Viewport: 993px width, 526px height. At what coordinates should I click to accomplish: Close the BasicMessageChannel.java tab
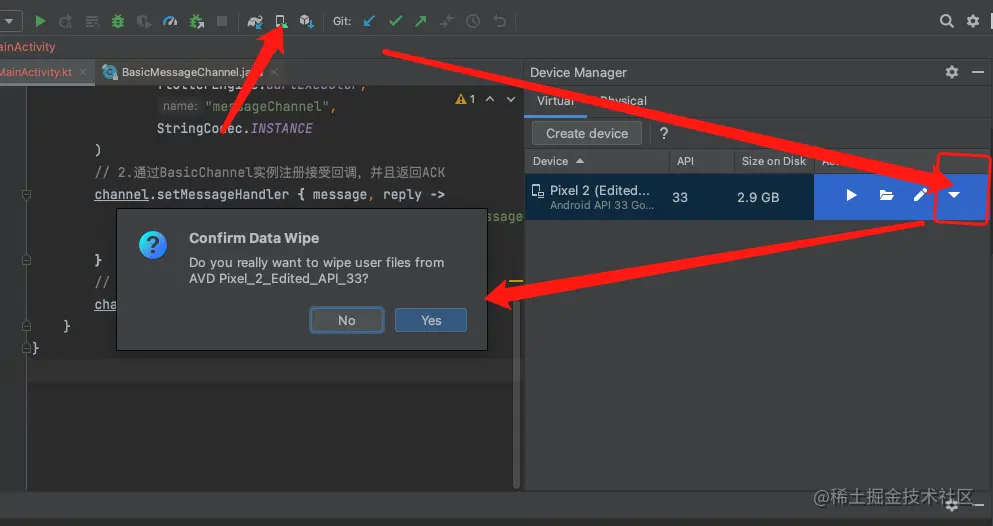[x=274, y=72]
